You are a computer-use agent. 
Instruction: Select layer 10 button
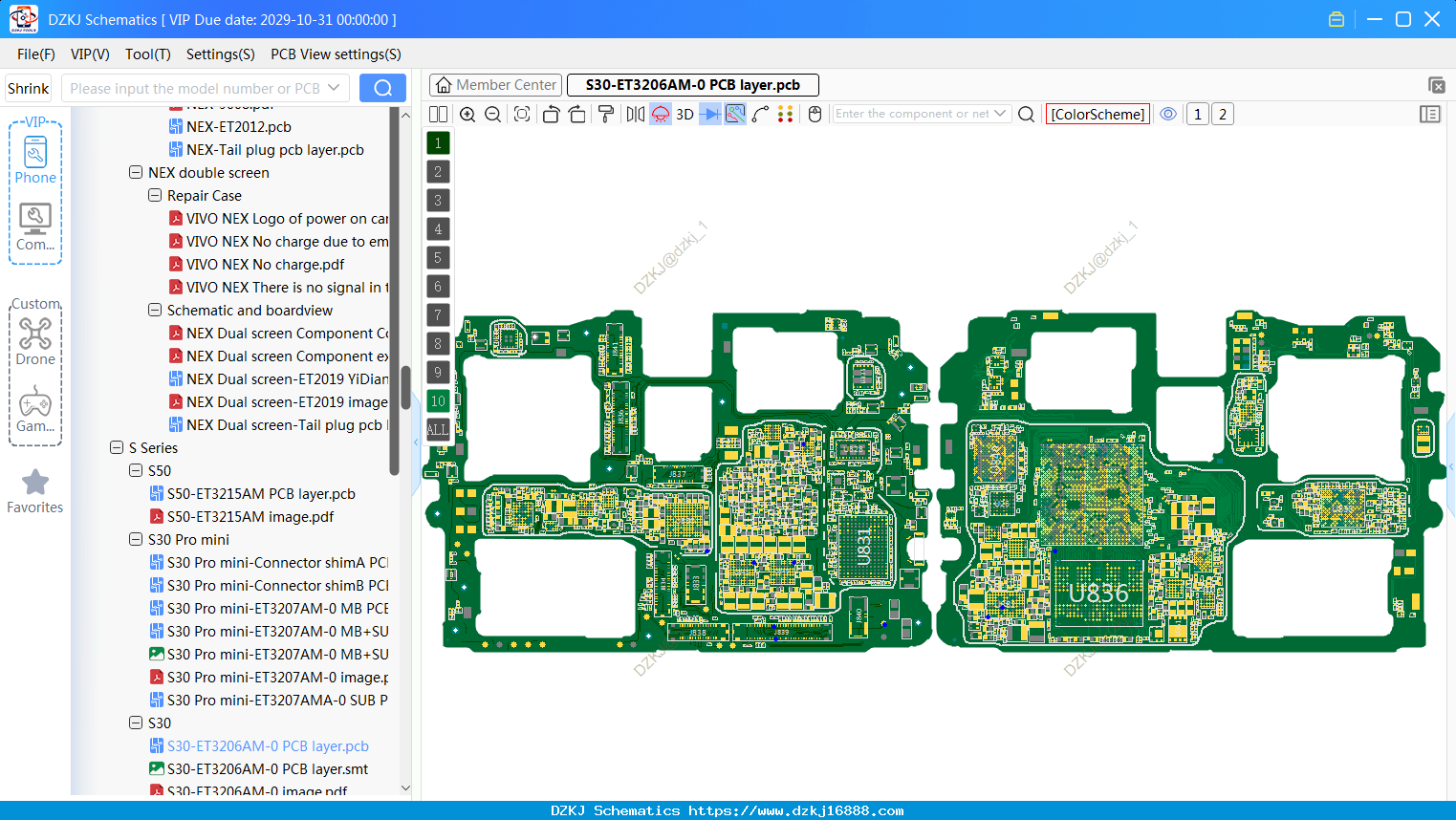[x=438, y=400]
